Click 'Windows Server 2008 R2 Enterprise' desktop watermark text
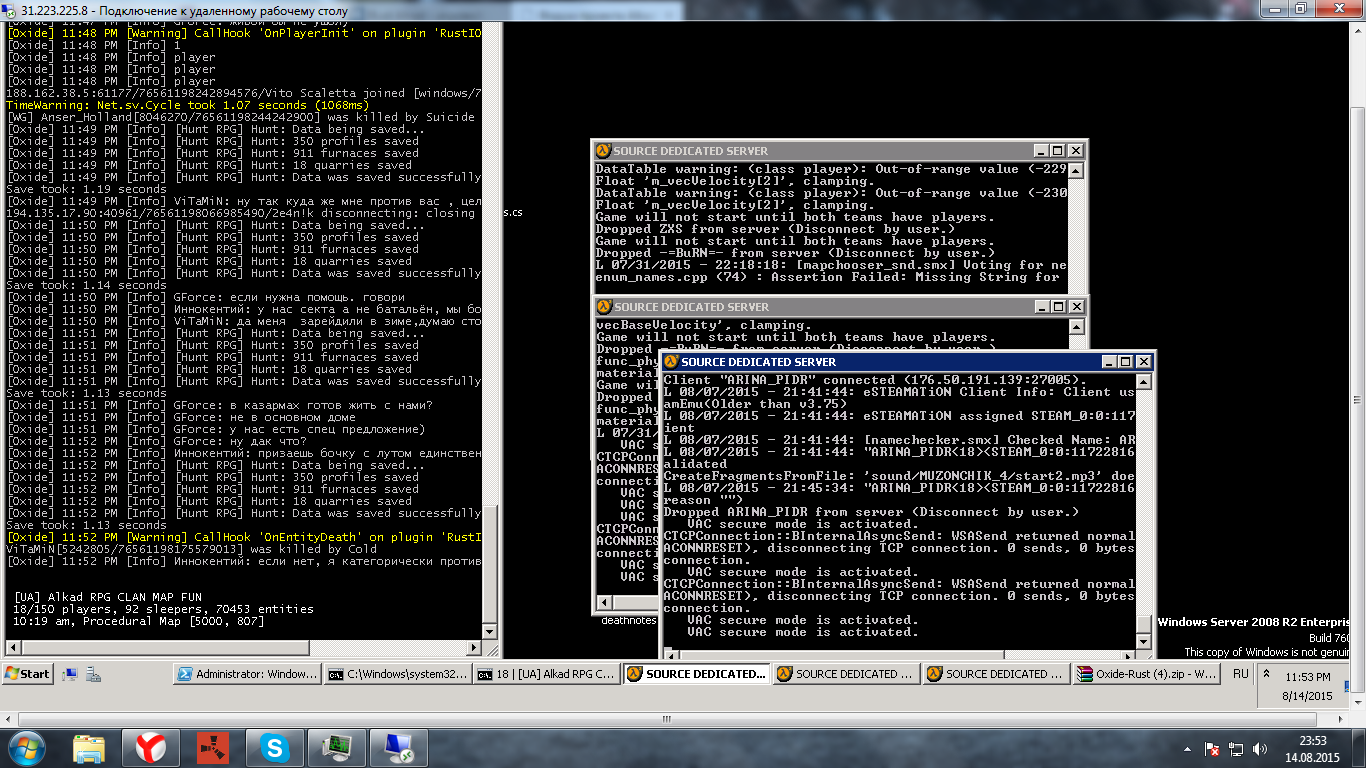The image size is (1366, 768). point(1252,622)
